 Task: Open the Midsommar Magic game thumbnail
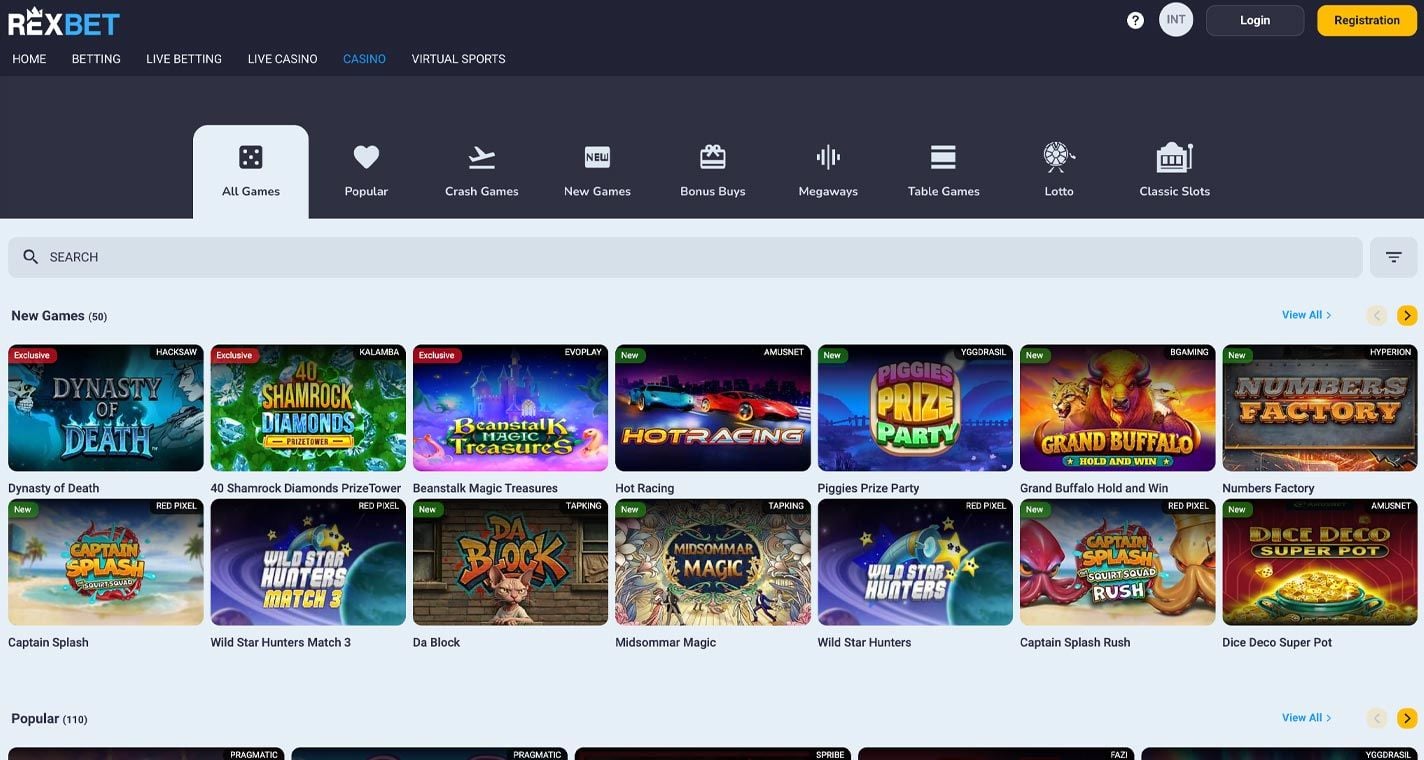click(x=713, y=562)
